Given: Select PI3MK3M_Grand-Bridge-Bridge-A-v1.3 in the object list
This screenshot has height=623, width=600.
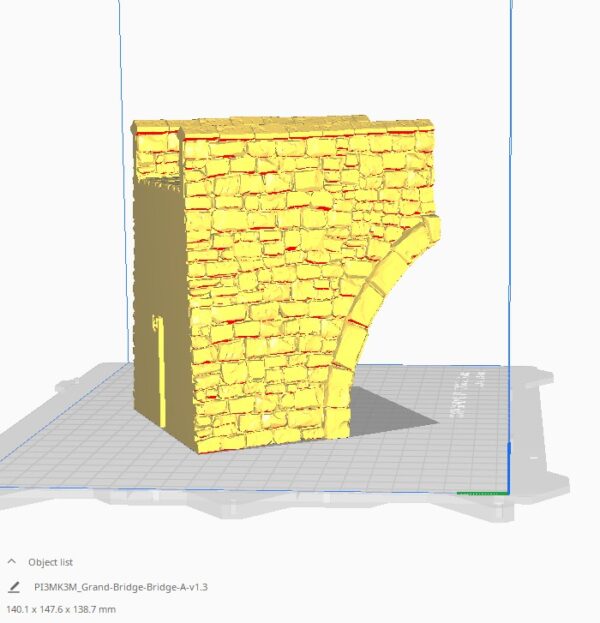Looking at the screenshot, I should [120, 587].
